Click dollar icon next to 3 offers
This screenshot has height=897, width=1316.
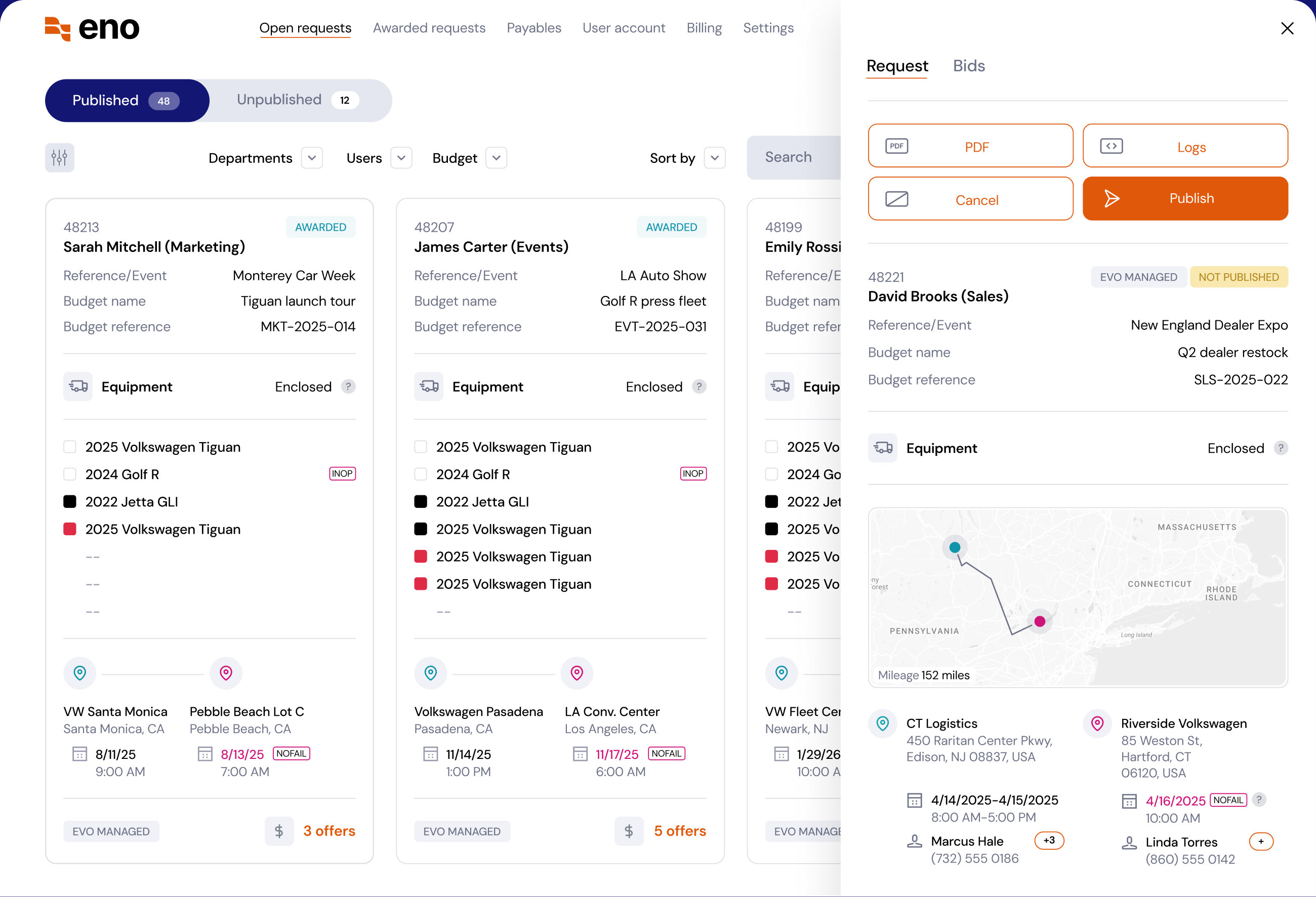coord(279,831)
